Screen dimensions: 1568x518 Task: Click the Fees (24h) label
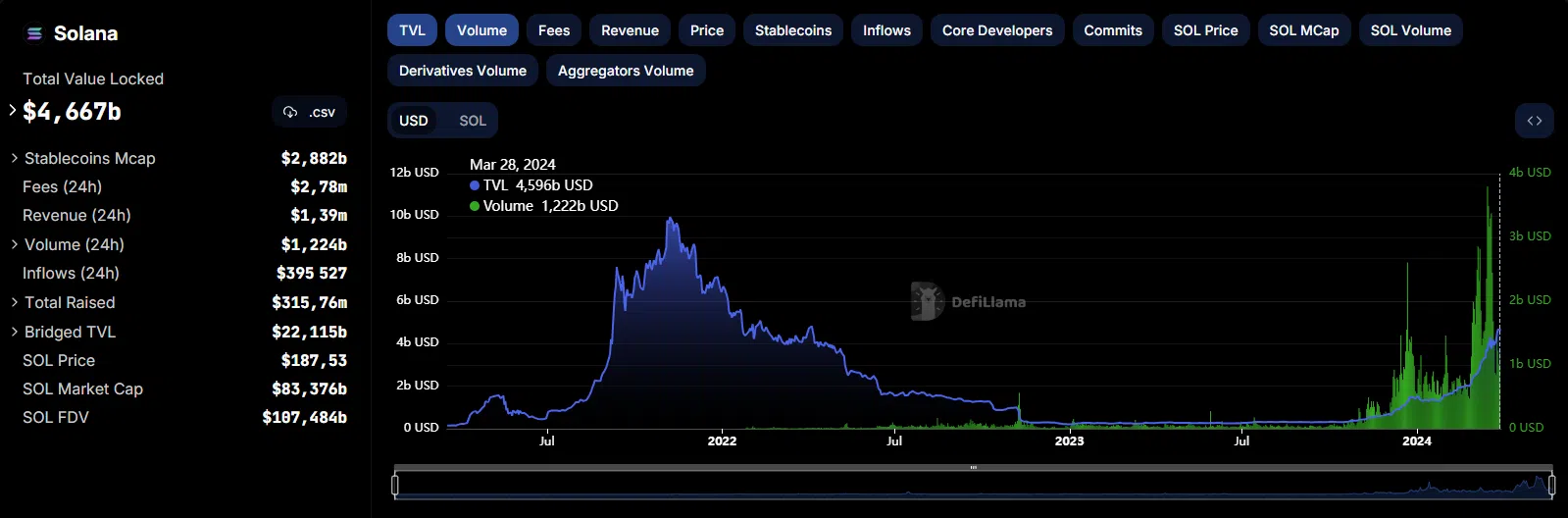click(x=63, y=186)
